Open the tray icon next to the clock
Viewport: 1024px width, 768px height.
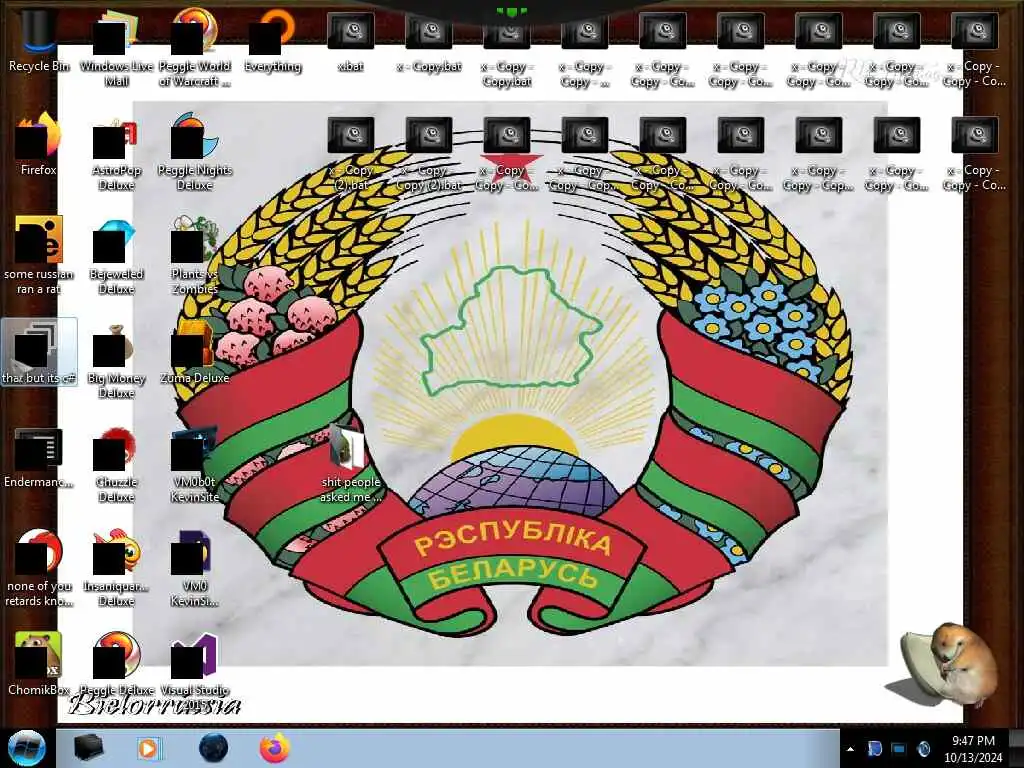[923, 748]
